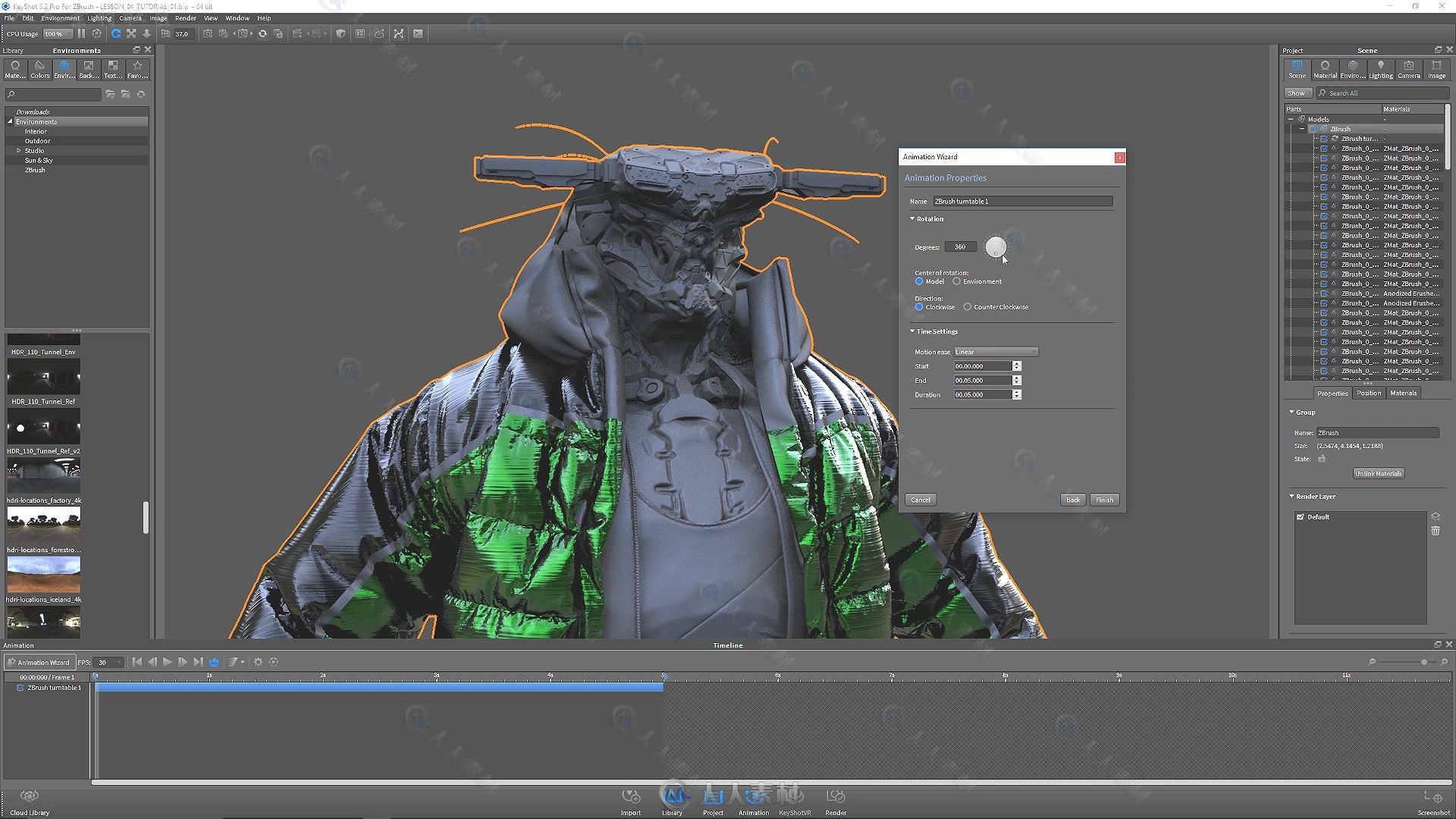
Task: Click Finish in Animation Wizard
Action: coord(1104,500)
